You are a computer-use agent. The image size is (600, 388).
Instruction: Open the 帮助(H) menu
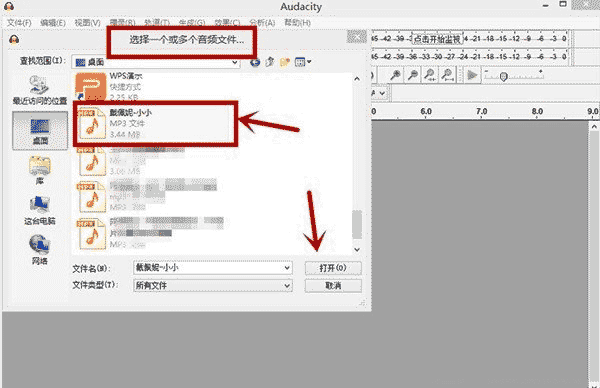[x=297, y=23]
